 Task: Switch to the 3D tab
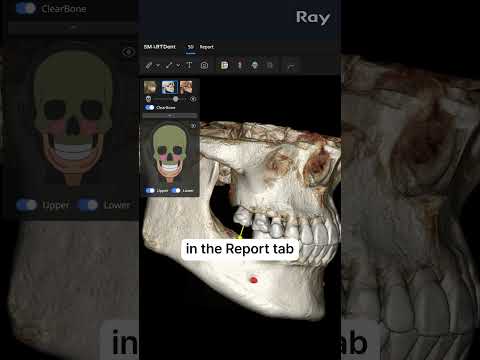191,47
